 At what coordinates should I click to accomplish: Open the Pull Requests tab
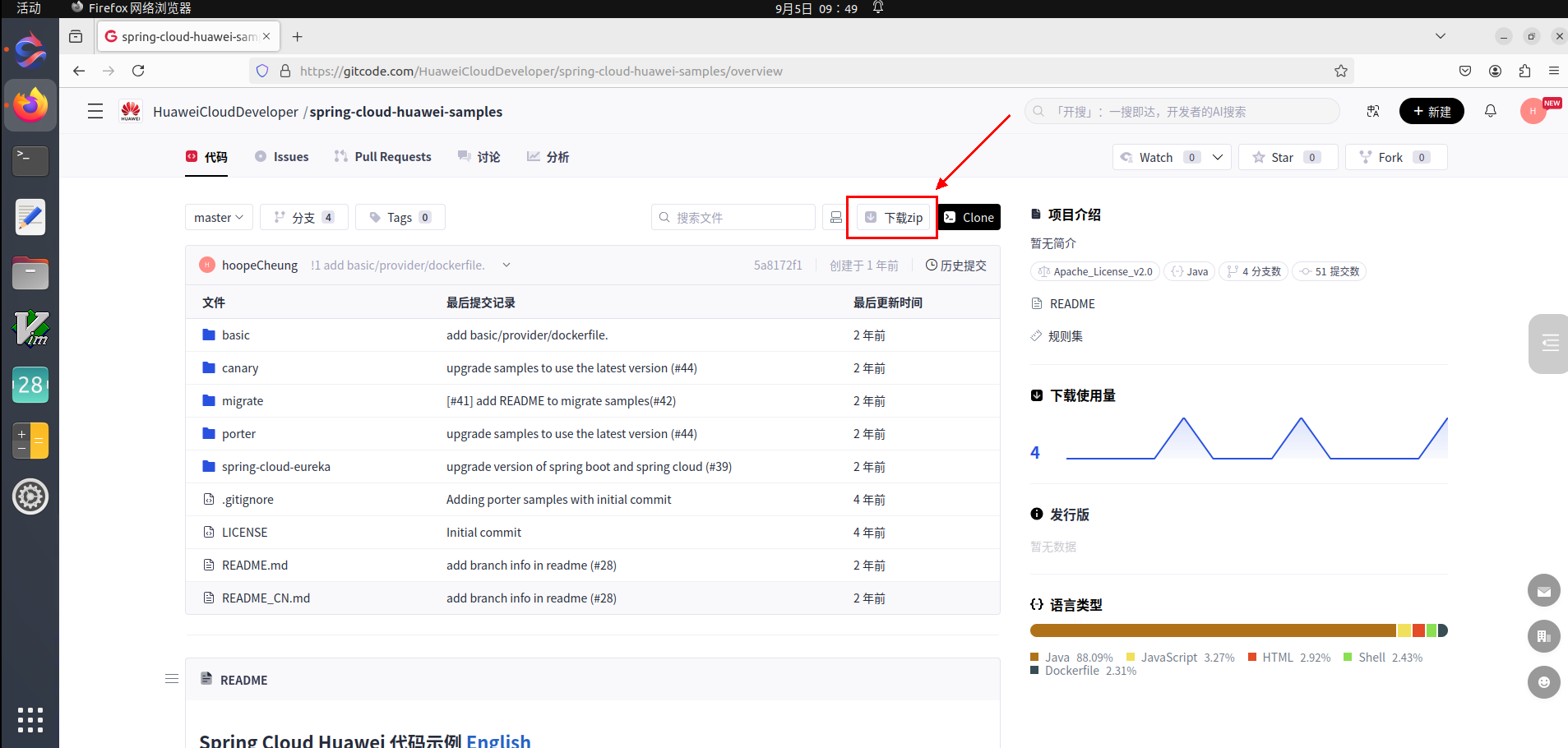382,157
